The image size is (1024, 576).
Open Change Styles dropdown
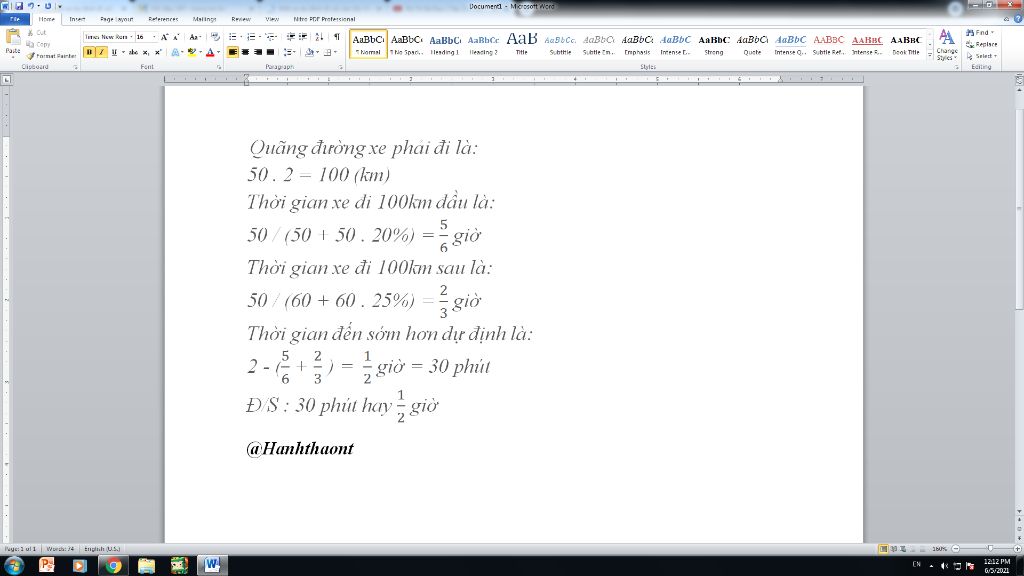coord(947,45)
